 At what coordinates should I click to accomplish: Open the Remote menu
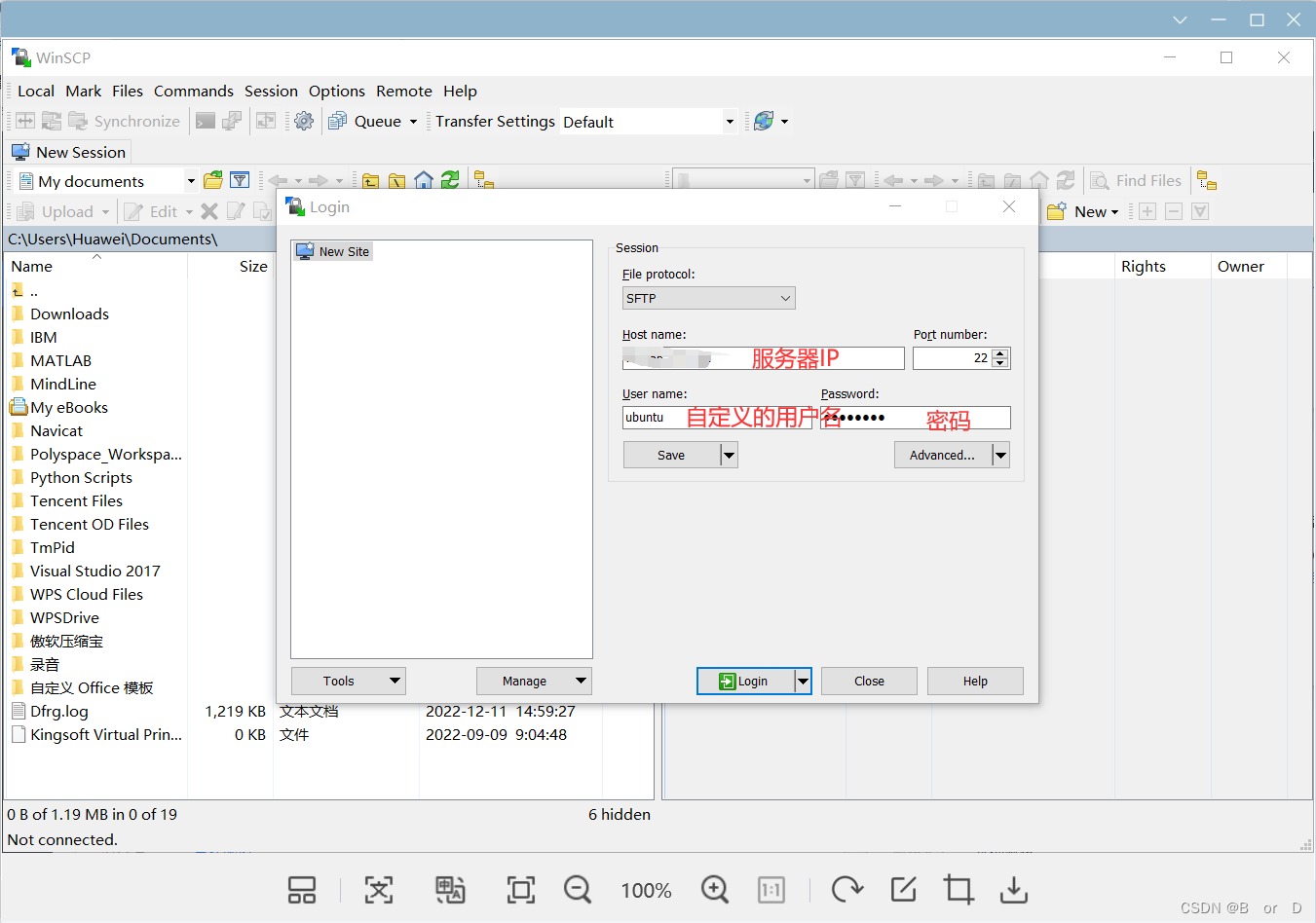pyautogui.click(x=404, y=91)
